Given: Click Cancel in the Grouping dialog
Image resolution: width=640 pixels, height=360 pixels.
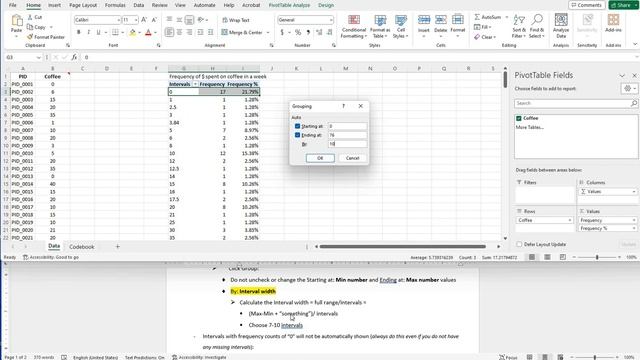Looking at the screenshot, I should click(x=352, y=158).
